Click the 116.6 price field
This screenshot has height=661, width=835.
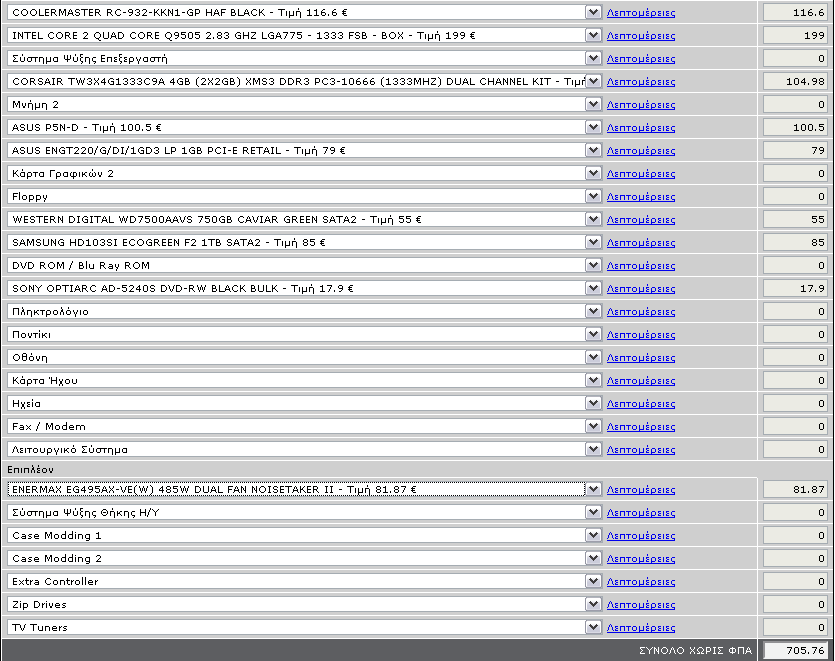(796, 12)
